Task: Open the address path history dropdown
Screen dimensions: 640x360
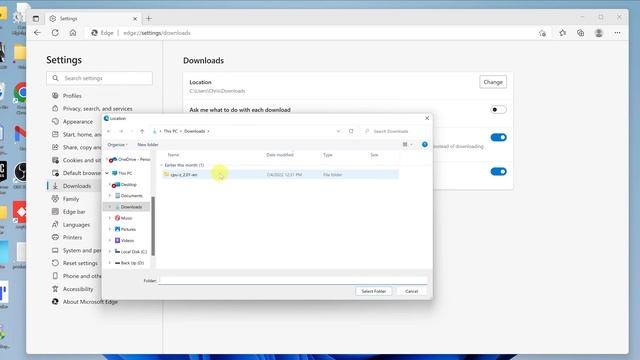Action: (338, 131)
